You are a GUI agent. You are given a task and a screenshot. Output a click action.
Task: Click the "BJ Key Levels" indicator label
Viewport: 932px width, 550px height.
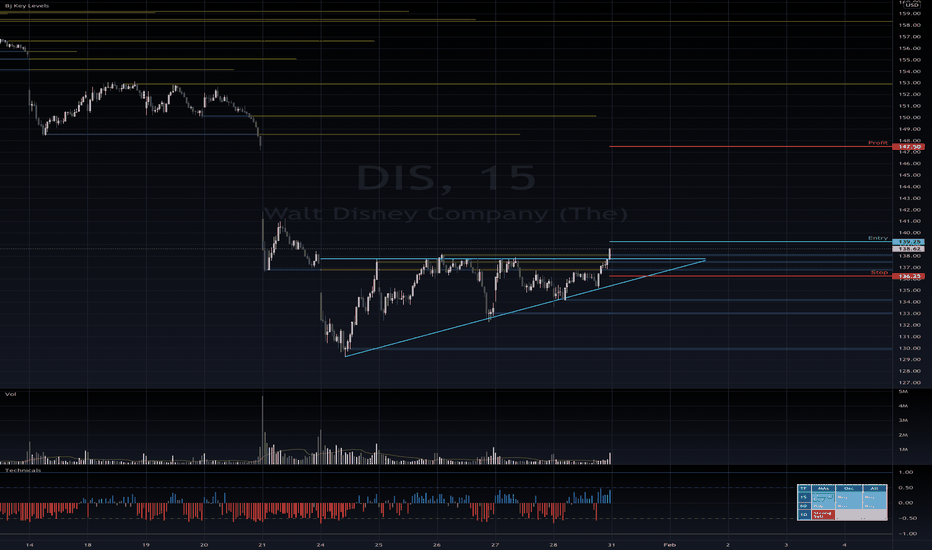click(27, 6)
